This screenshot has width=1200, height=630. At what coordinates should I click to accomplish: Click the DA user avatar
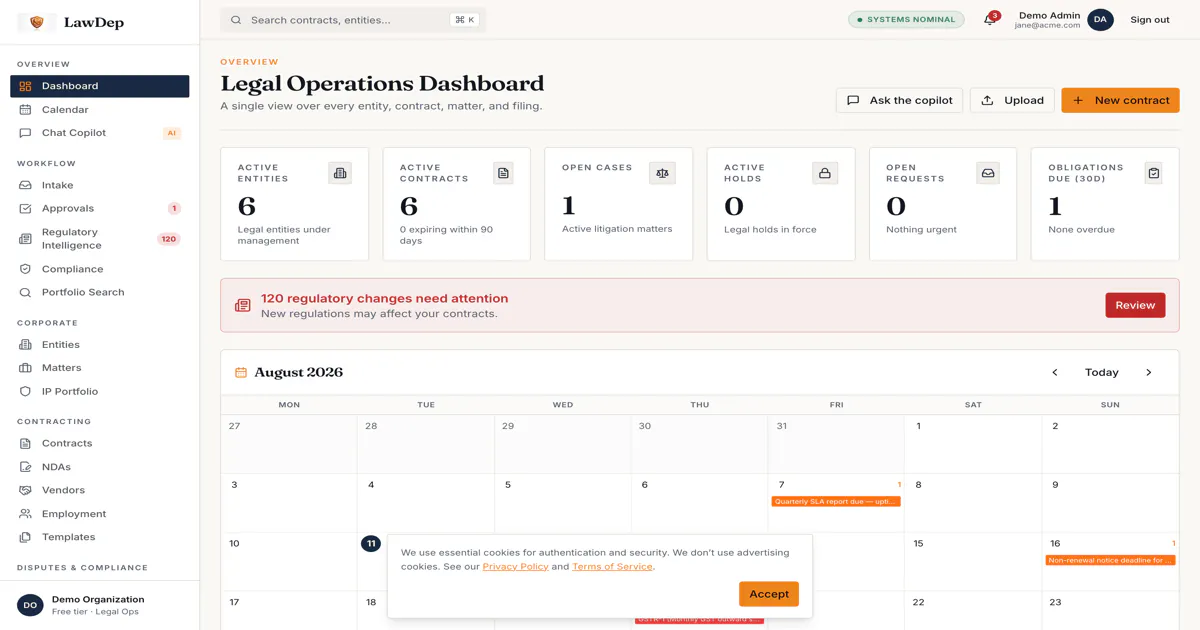coord(1100,19)
